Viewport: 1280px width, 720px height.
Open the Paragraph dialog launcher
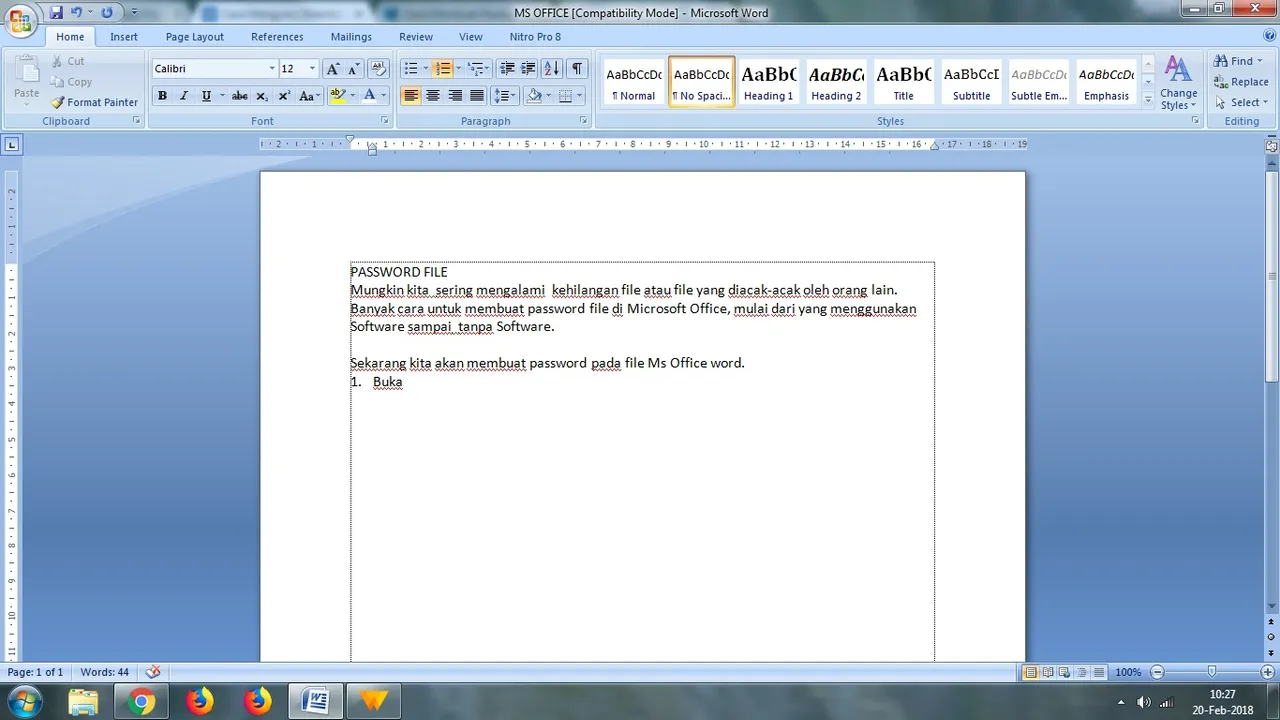[x=584, y=121]
